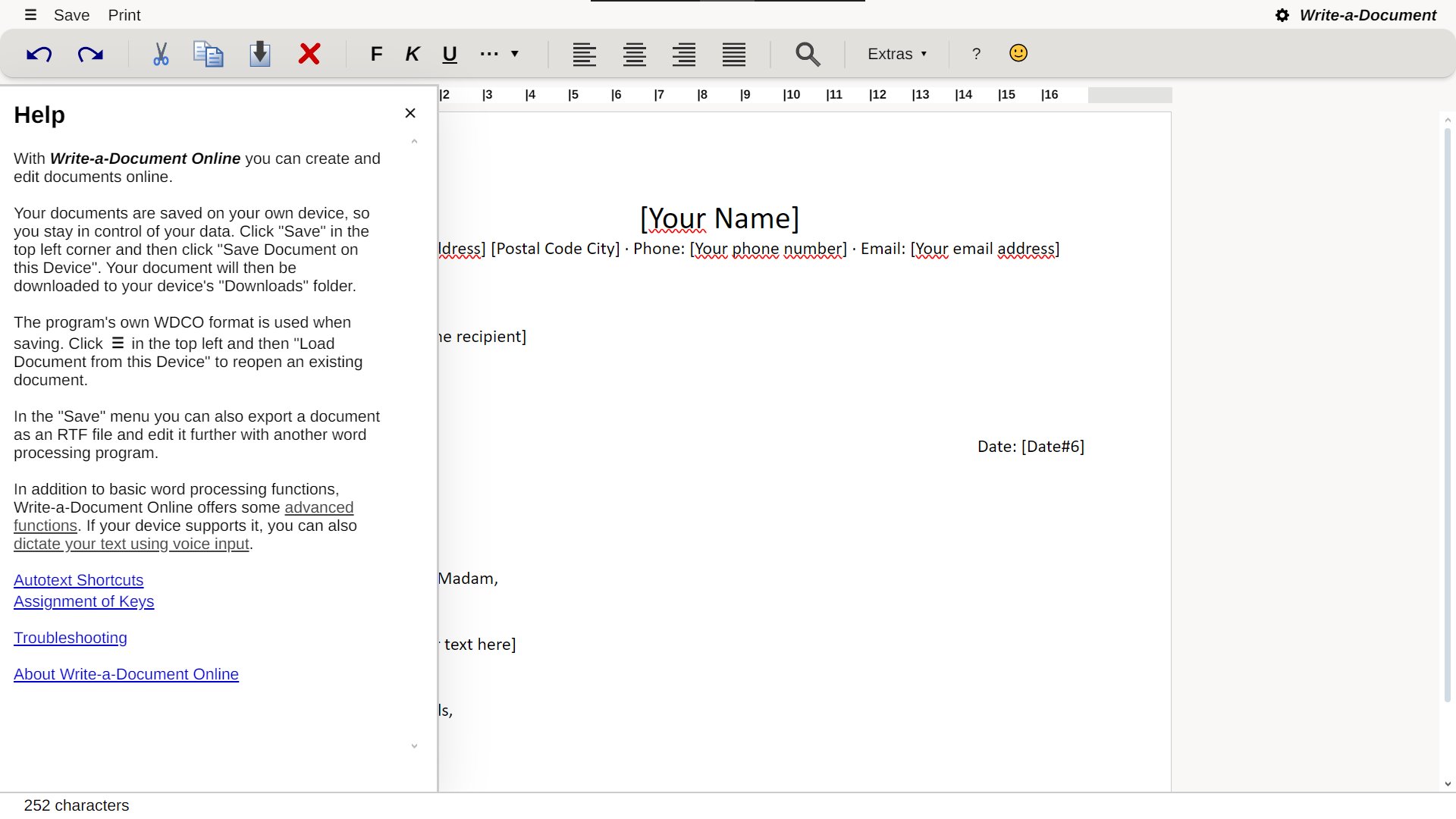Image resolution: width=1456 pixels, height=819 pixels.
Task: Click the "text here]" body line
Action: click(x=479, y=645)
